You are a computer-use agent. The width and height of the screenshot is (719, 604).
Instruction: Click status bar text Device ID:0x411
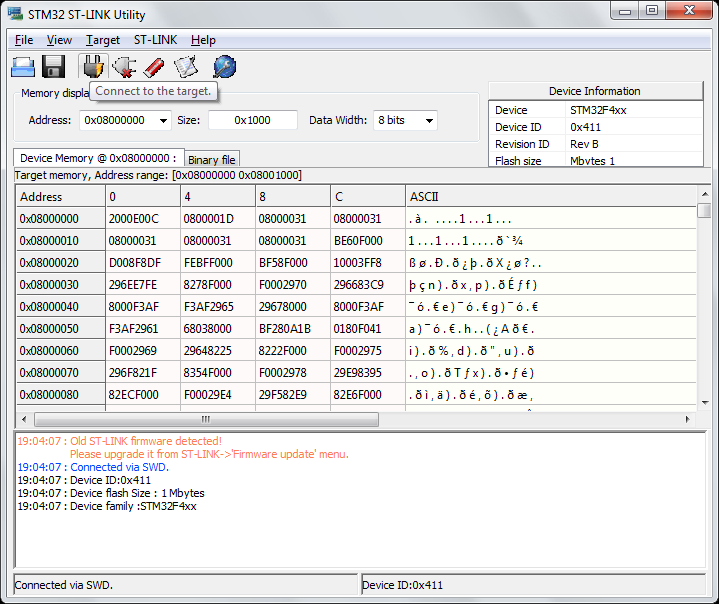click(403, 585)
